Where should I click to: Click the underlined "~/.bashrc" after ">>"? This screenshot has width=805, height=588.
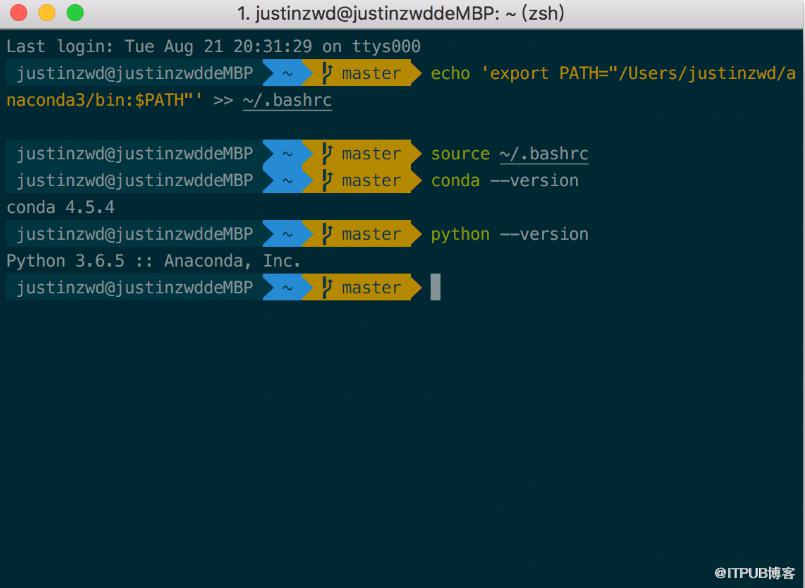tap(287, 100)
